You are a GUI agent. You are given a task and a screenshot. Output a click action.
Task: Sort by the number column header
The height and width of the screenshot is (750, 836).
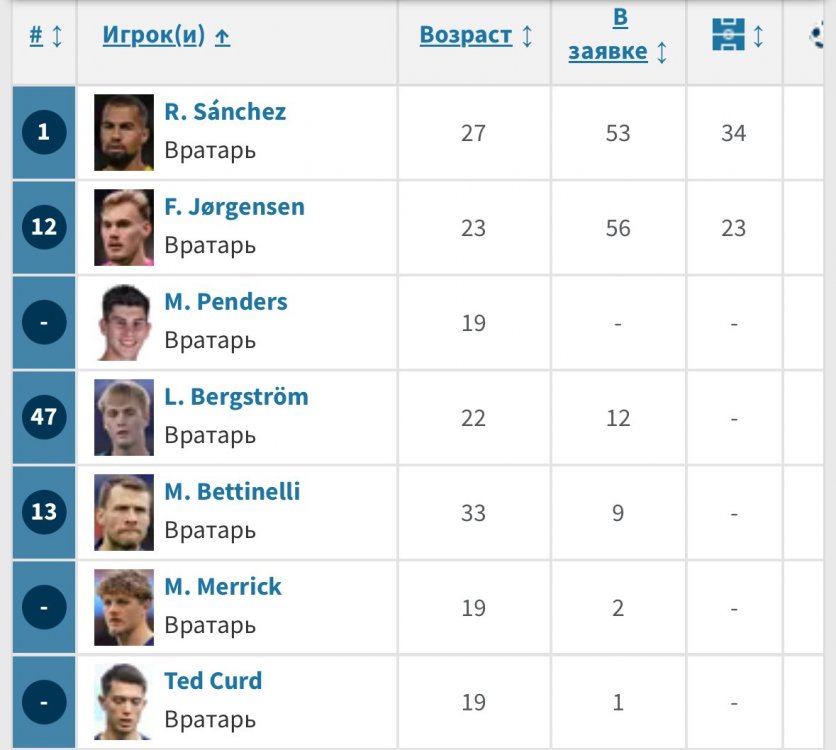point(36,36)
